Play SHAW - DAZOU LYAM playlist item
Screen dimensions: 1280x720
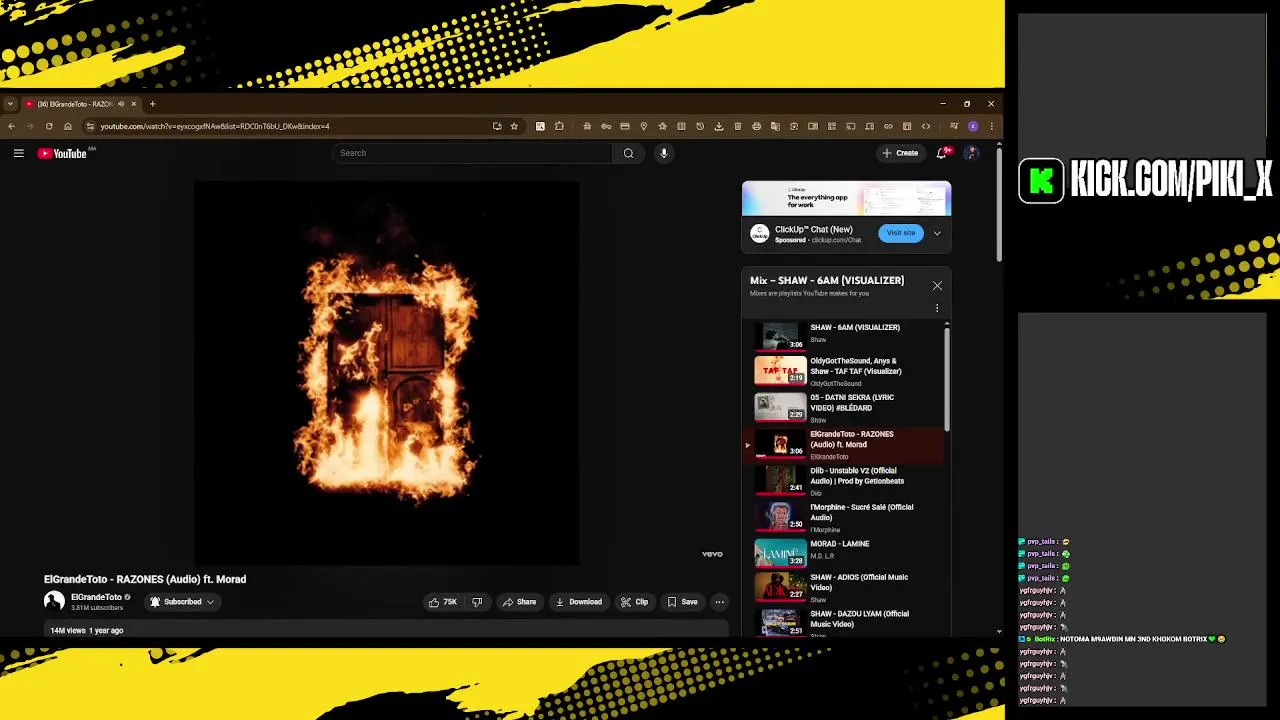[845, 623]
